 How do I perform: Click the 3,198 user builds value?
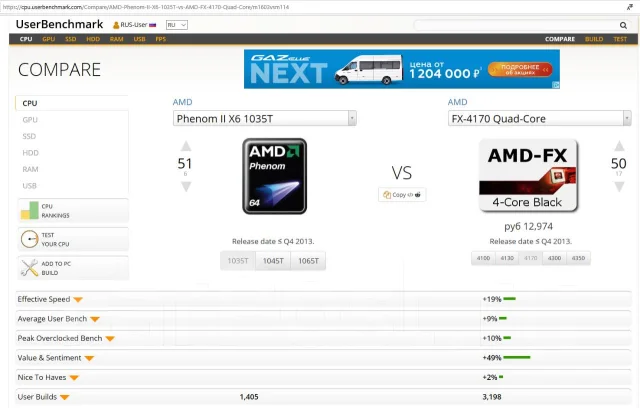(492, 397)
